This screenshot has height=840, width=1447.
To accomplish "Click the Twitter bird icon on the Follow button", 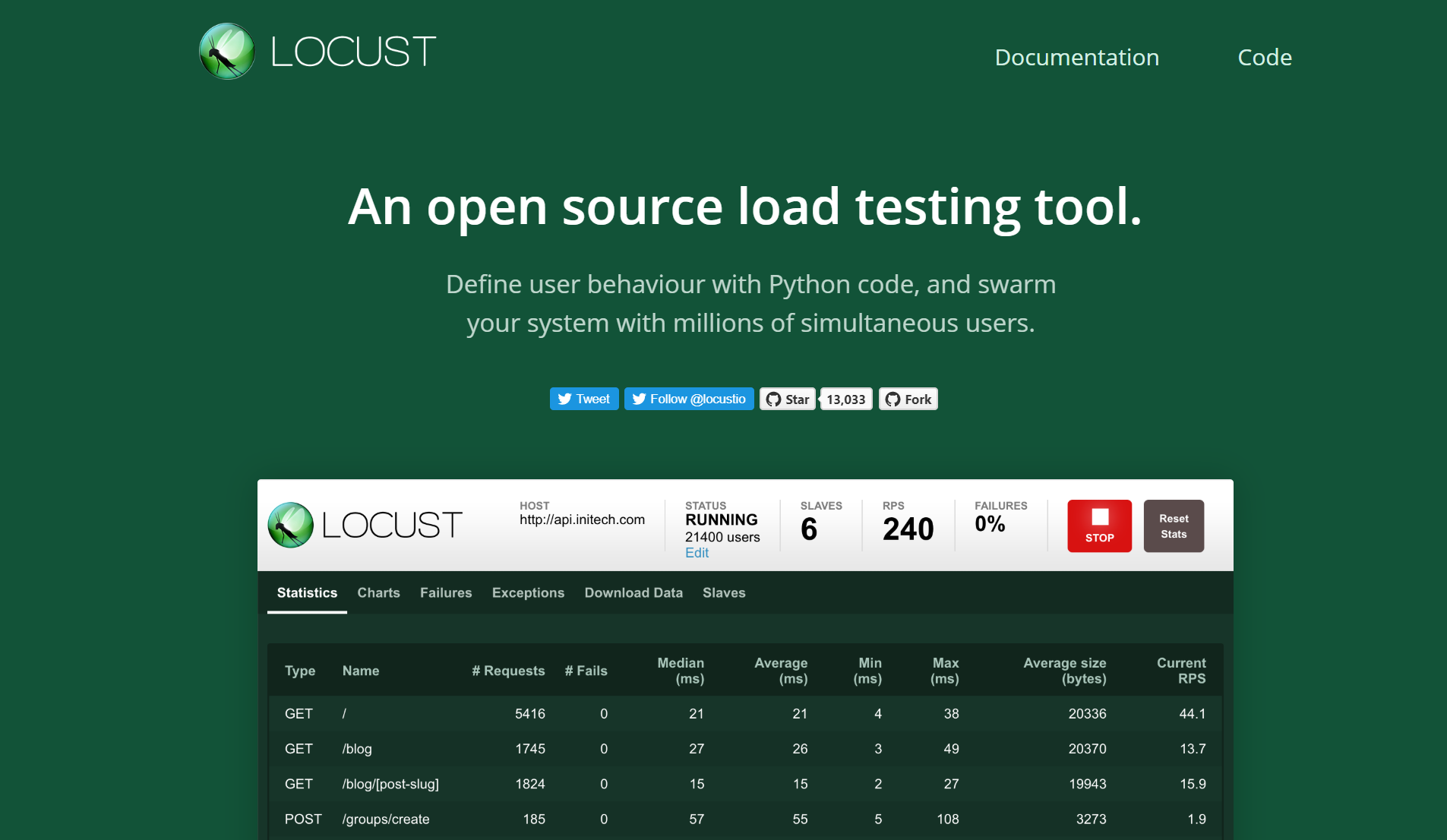I will (x=639, y=399).
